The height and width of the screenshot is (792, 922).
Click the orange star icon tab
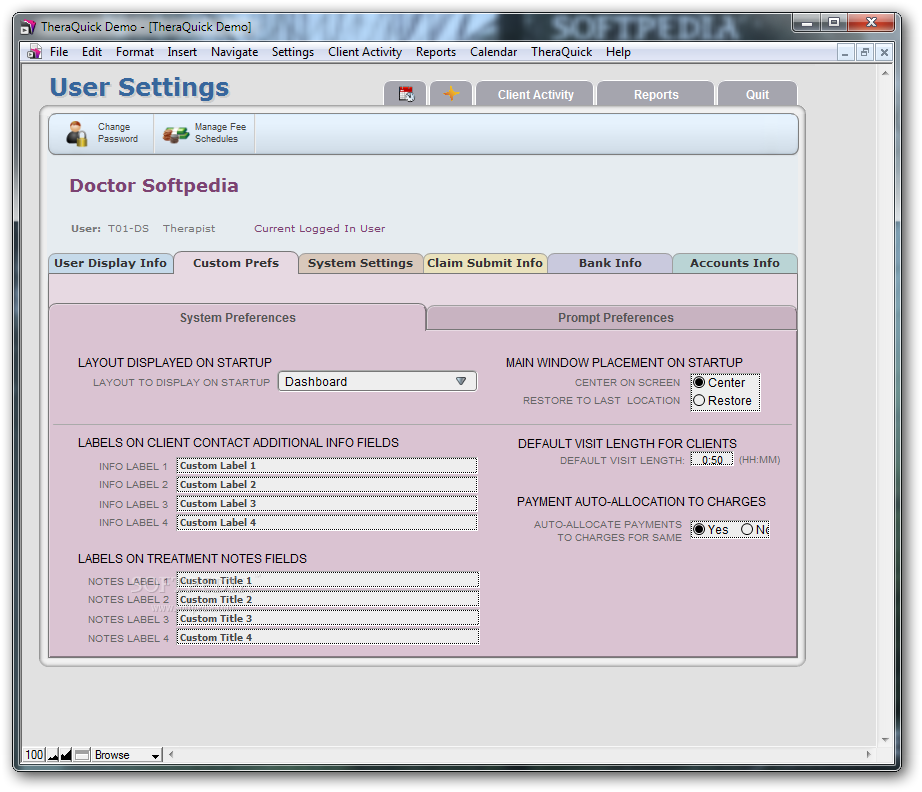(451, 94)
